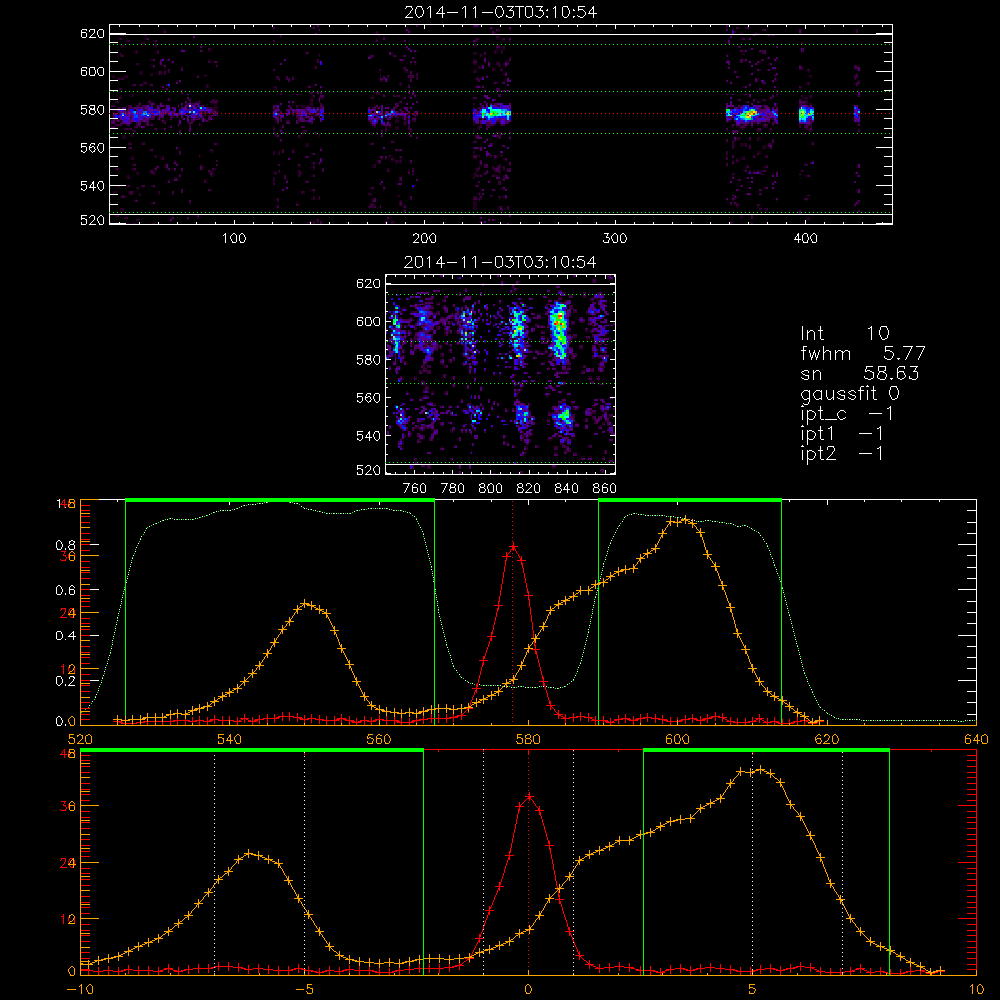Click x-axis label 560 on the upper profile plot

coord(379,739)
